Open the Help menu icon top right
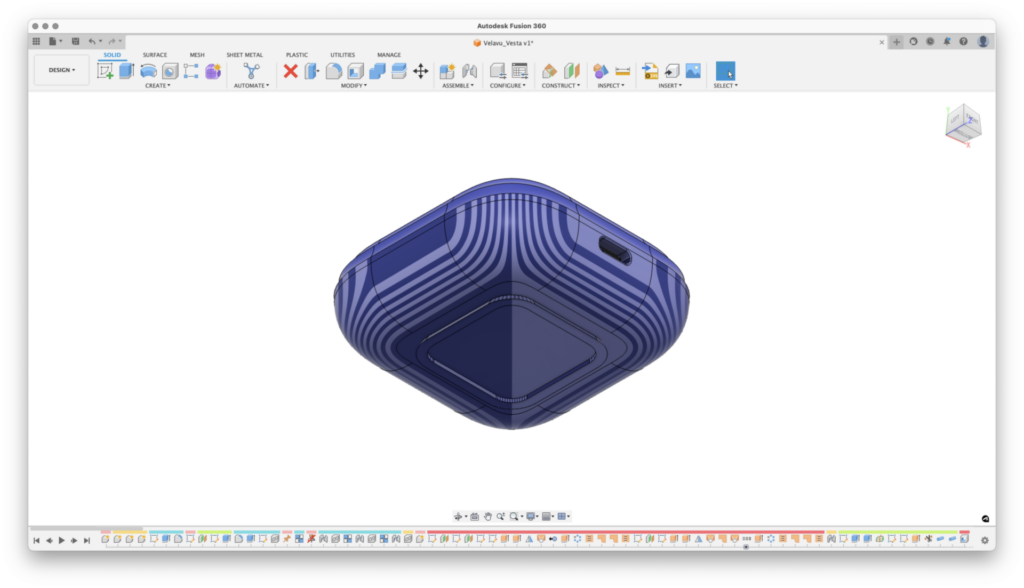 coord(963,41)
